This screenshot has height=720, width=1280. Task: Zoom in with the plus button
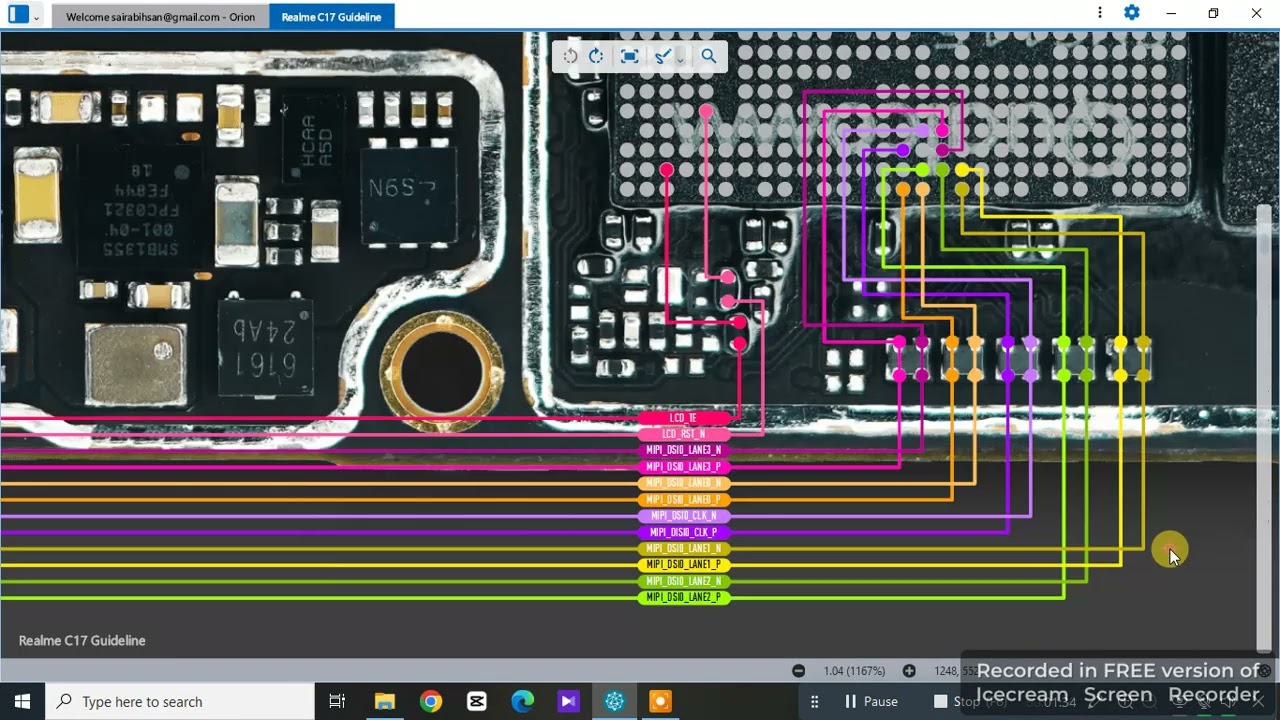click(x=909, y=671)
